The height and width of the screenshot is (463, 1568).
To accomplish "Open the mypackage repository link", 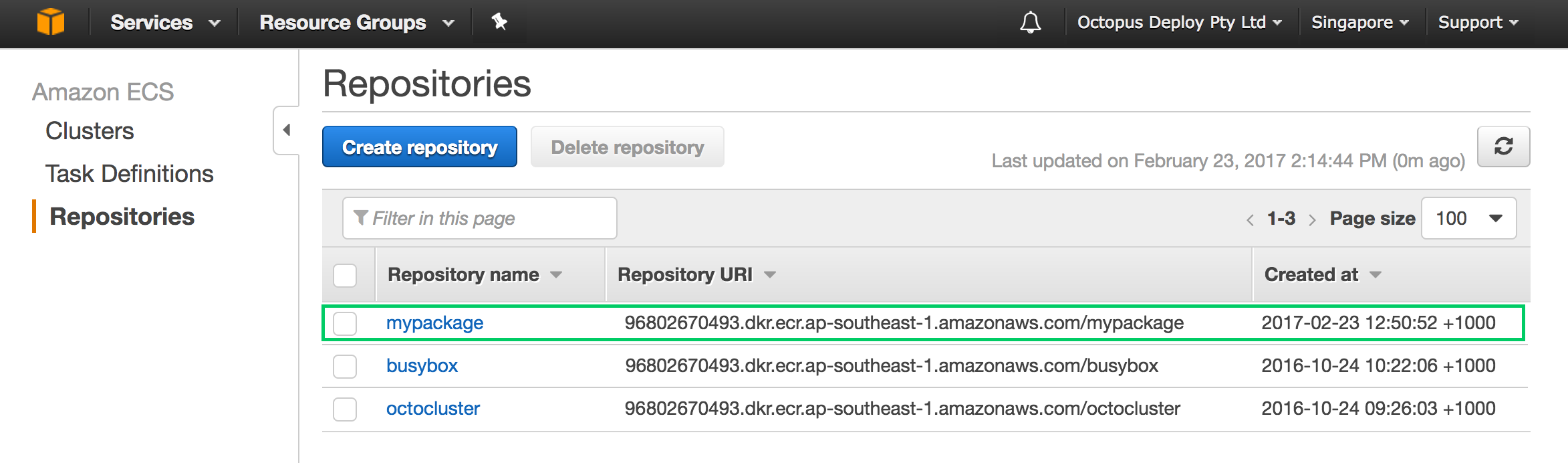I will point(434,323).
